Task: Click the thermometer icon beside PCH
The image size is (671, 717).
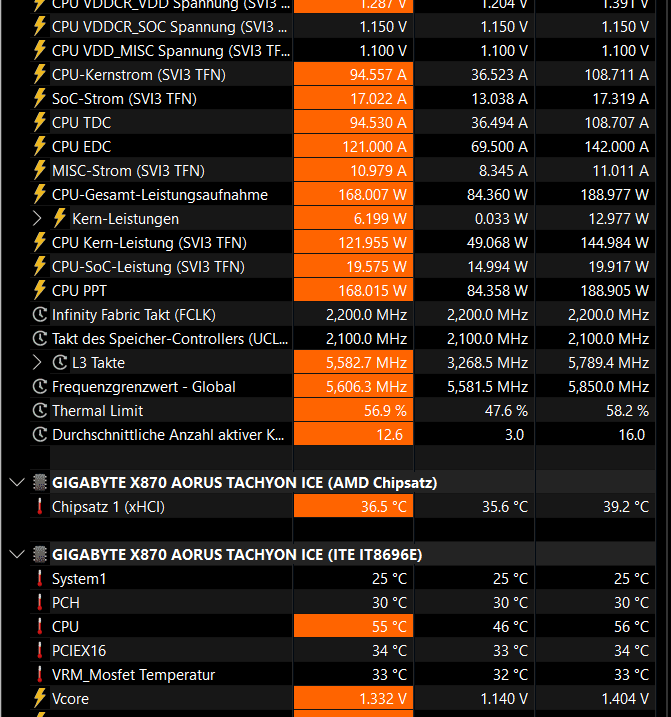Action: click(40, 603)
